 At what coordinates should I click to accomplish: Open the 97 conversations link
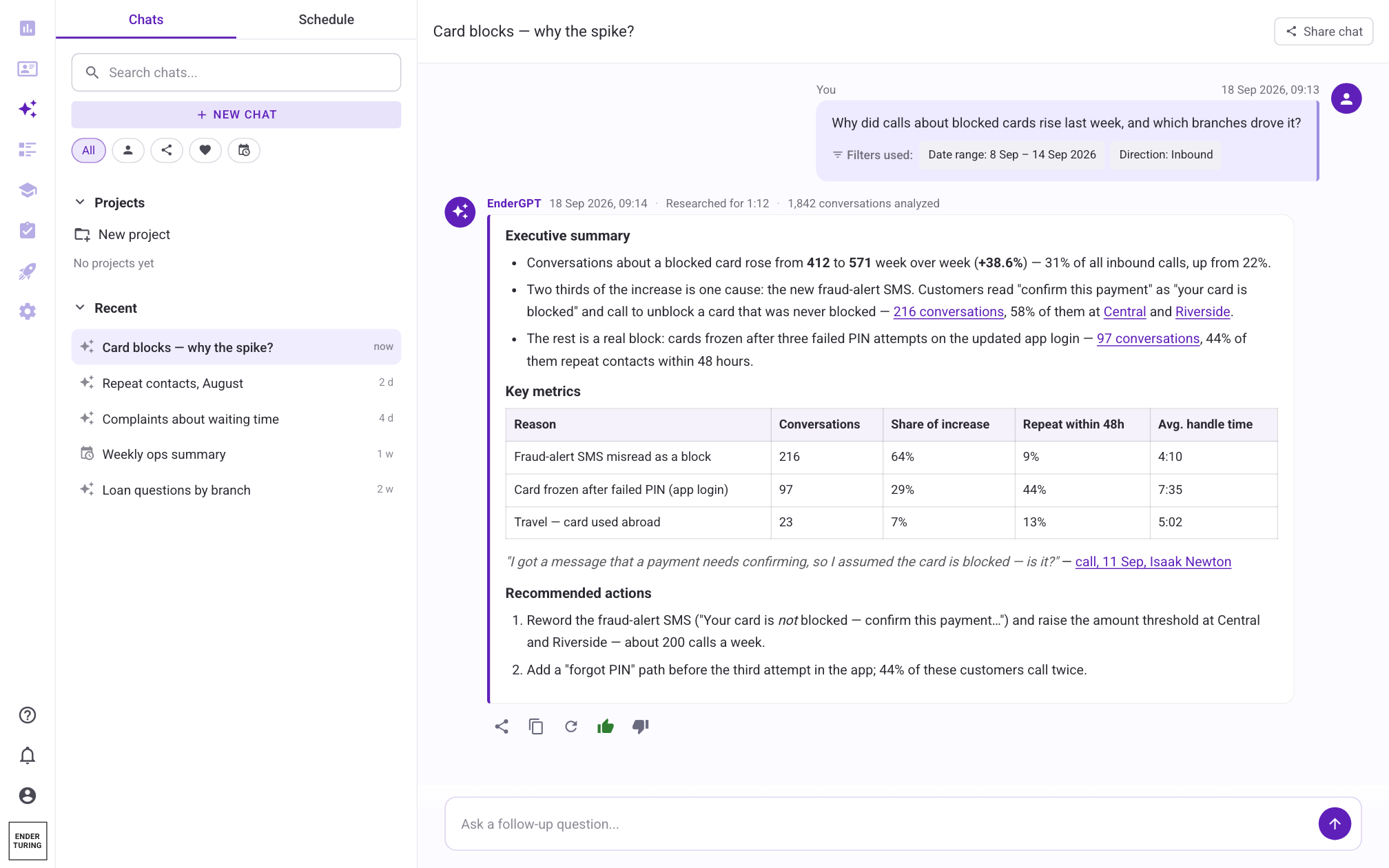tap(1148, 339)
